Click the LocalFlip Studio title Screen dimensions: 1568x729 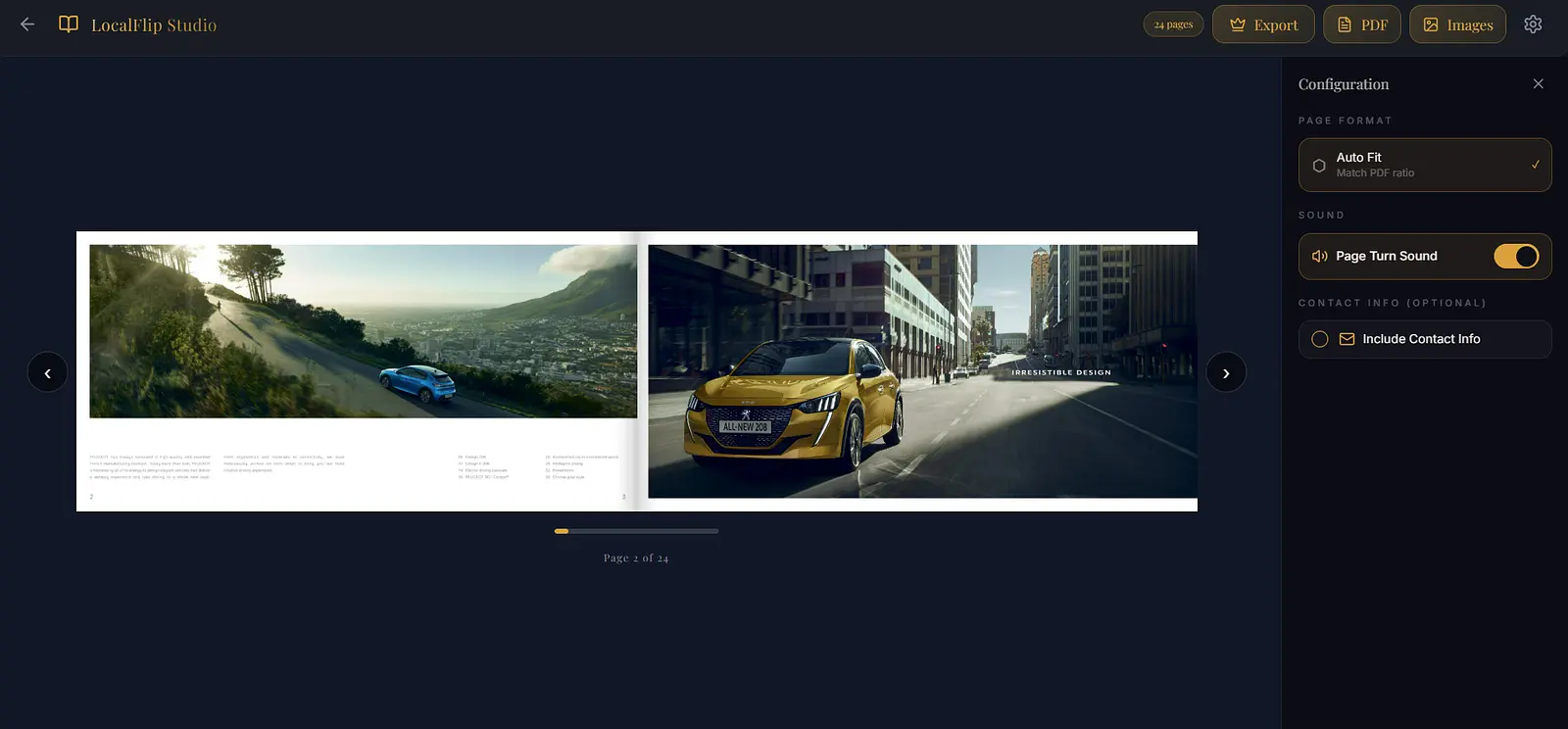(x=154, y=25)
